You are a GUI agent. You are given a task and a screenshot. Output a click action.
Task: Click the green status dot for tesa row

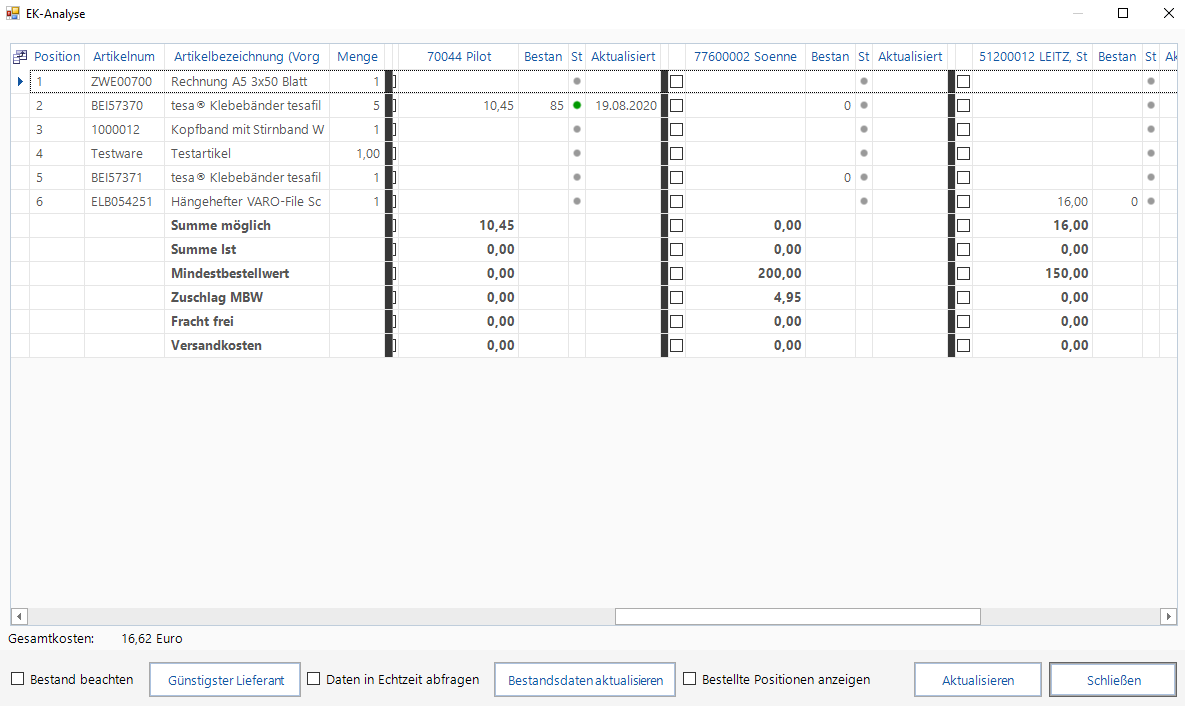pos(577,105)
